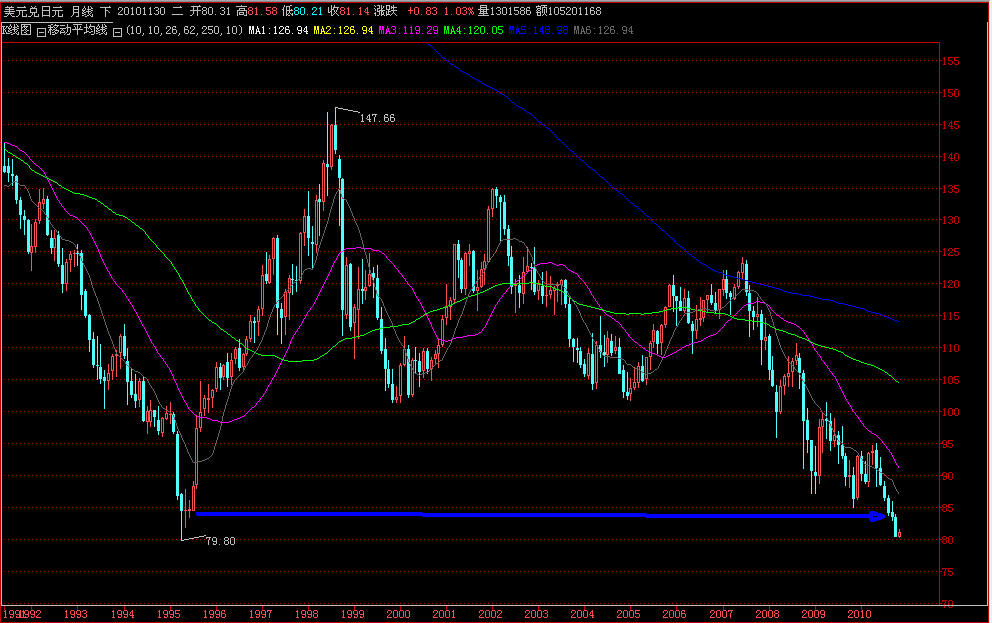992x623 pixels.
Task: Select the blue MA5:148.98 legend
Action: tap(538, 30)
